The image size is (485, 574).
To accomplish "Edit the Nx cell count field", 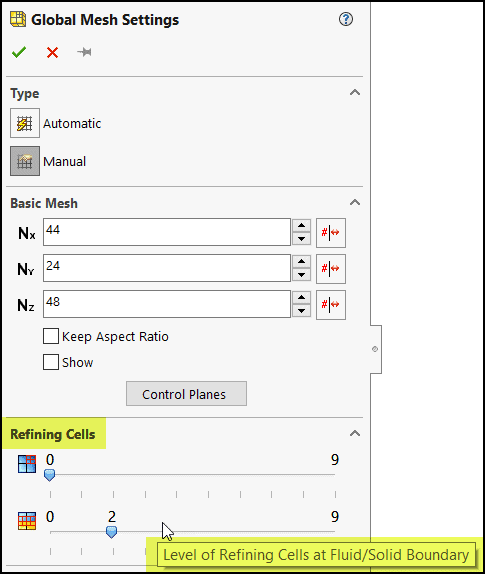I will pyautogui.click(x=167, y=232).
